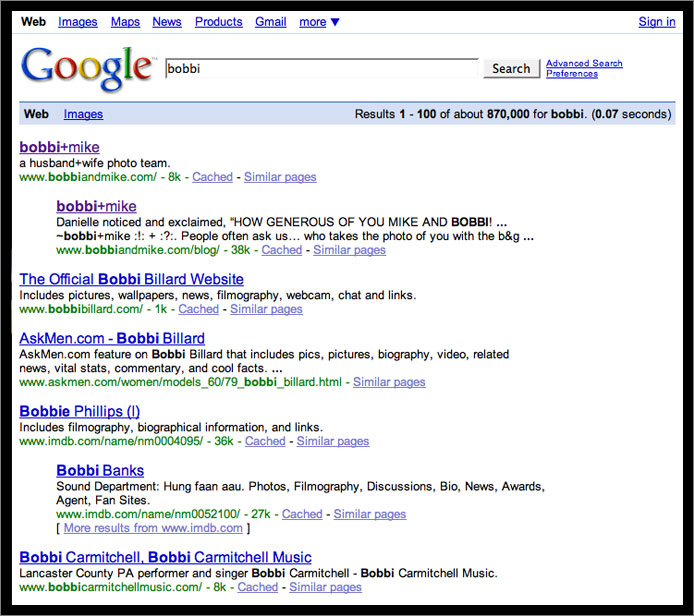Open Cached link for Bobbi Carmitchell result
Screen dimensions: 694x616
coord(257,587)
